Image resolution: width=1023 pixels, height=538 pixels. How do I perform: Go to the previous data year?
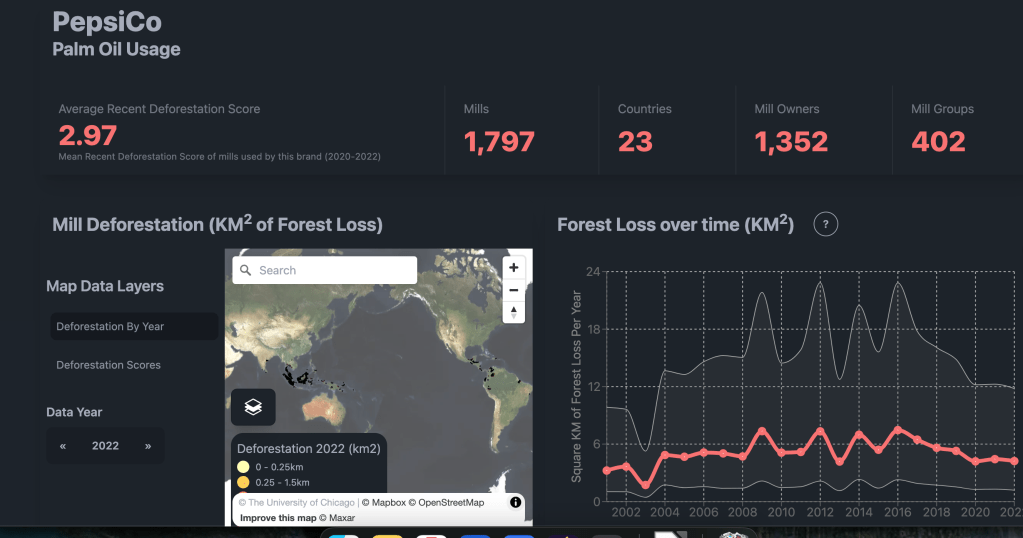click(63, 446)
